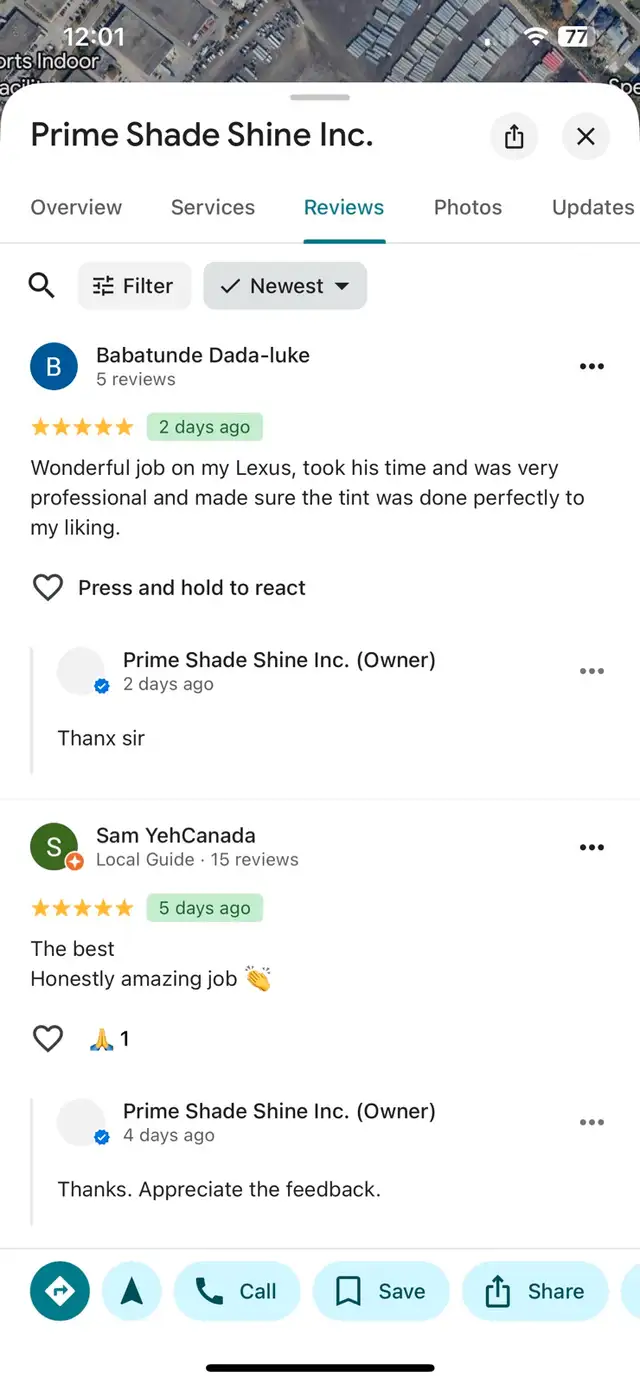Tap the share icon beside business title
The width and height of the screenshot is (640, 1384).
coord(514,136)
